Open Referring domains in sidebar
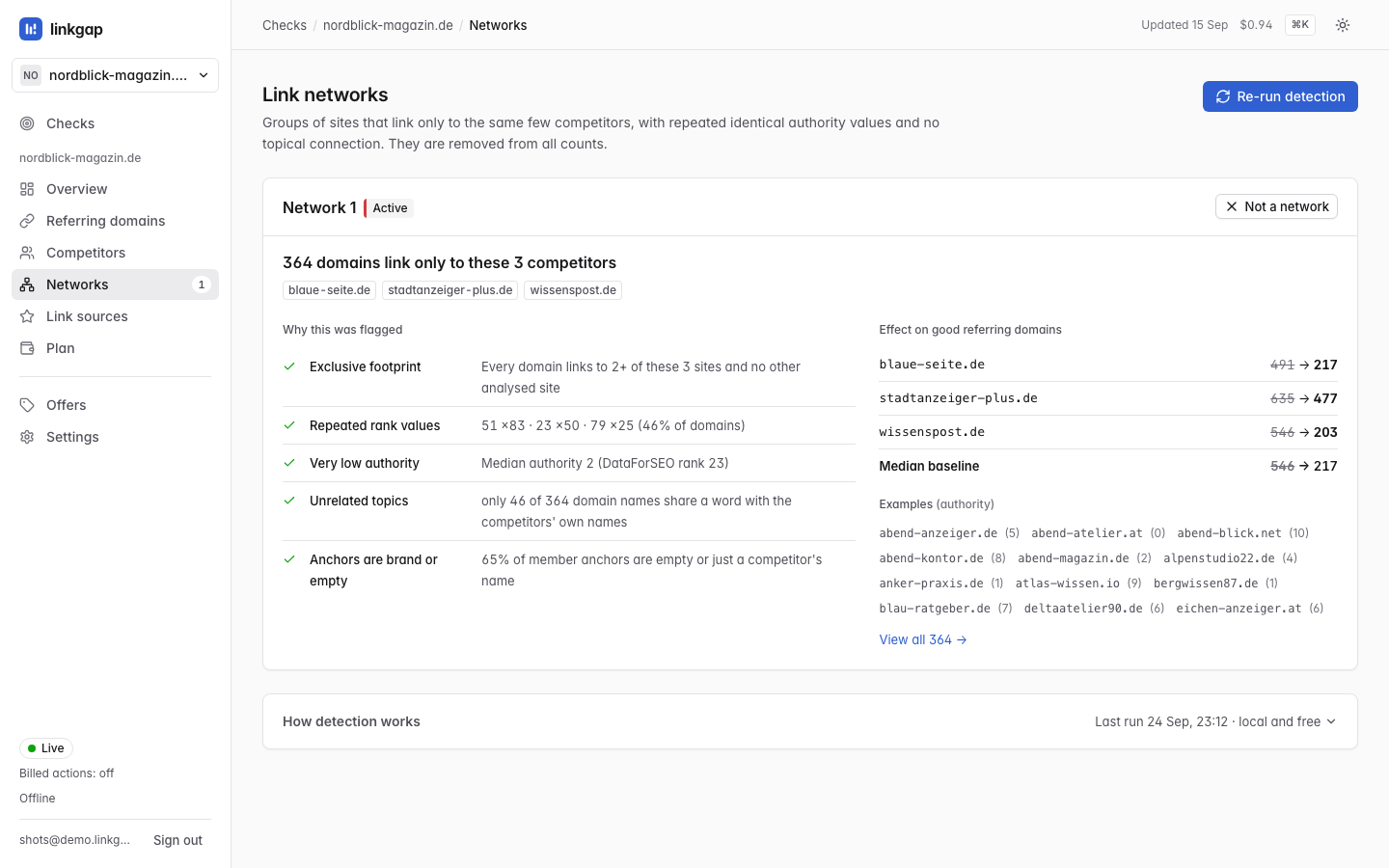The width and height of the screenshot is (1389, 868). 115,221
